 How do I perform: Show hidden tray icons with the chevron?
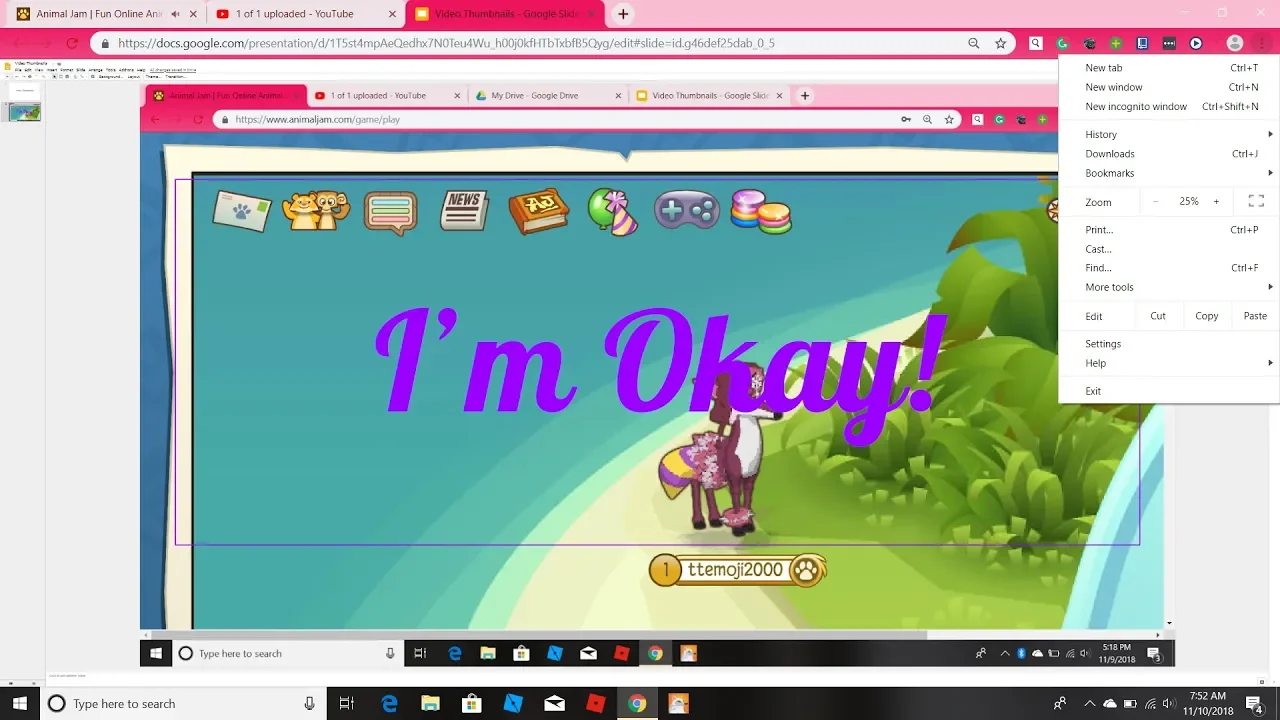pyautogui.click(x=1090, y=703)
